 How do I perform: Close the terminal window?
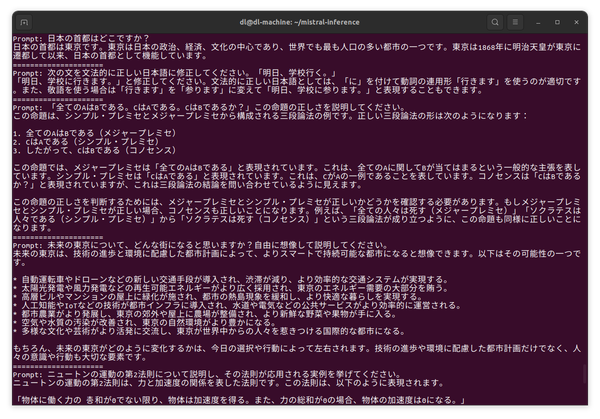click(x=576, y=22)
